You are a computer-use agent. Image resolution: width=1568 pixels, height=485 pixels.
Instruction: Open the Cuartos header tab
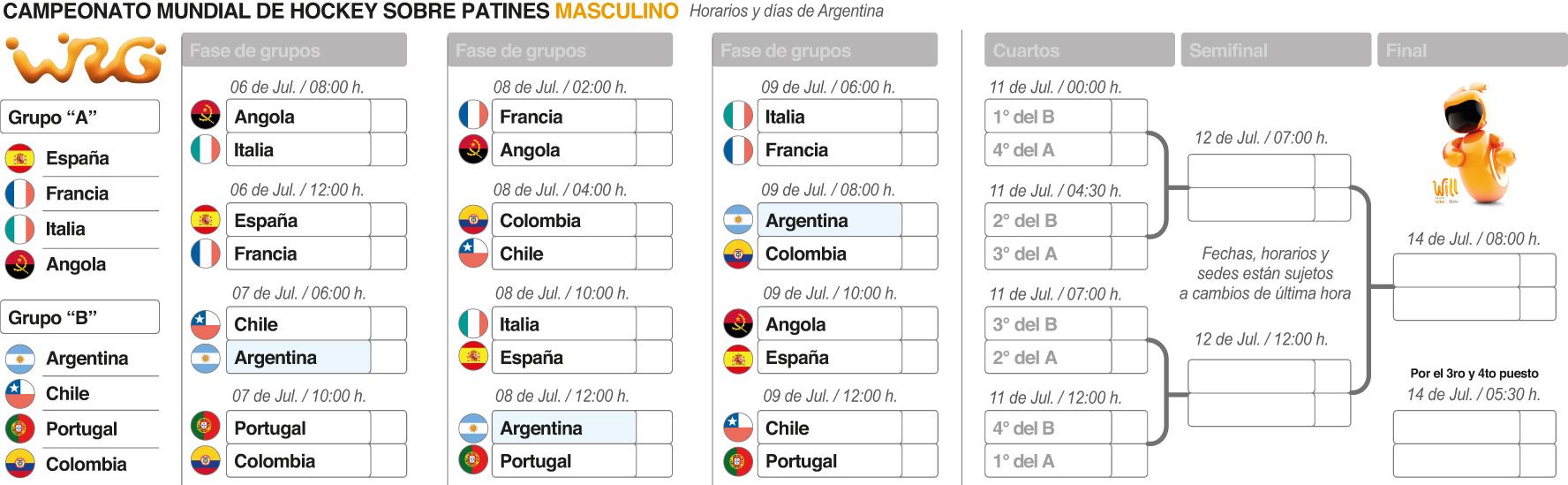click(x=1079, y=50)
